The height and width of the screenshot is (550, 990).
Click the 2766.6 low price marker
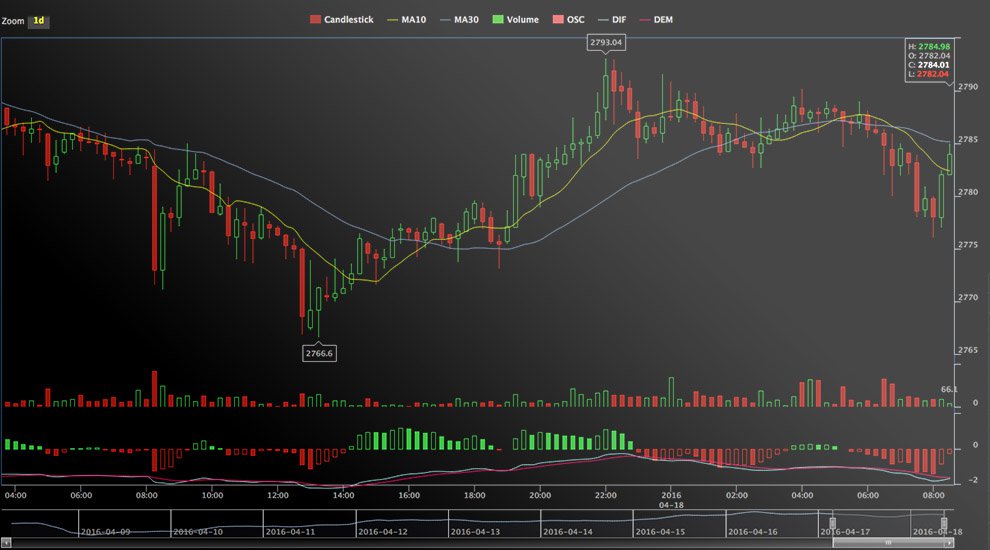(319, 353)
